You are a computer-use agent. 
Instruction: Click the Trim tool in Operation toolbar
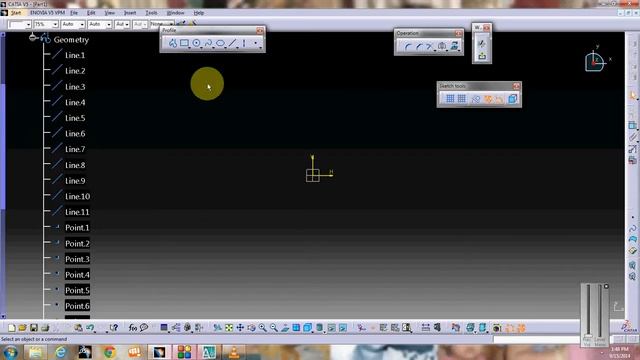coord(429,47)
